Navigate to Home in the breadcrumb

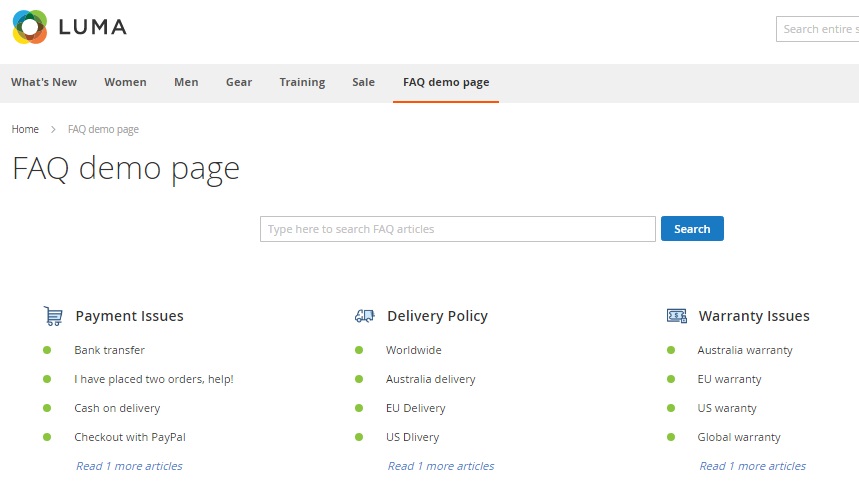[x=25, y=129]
